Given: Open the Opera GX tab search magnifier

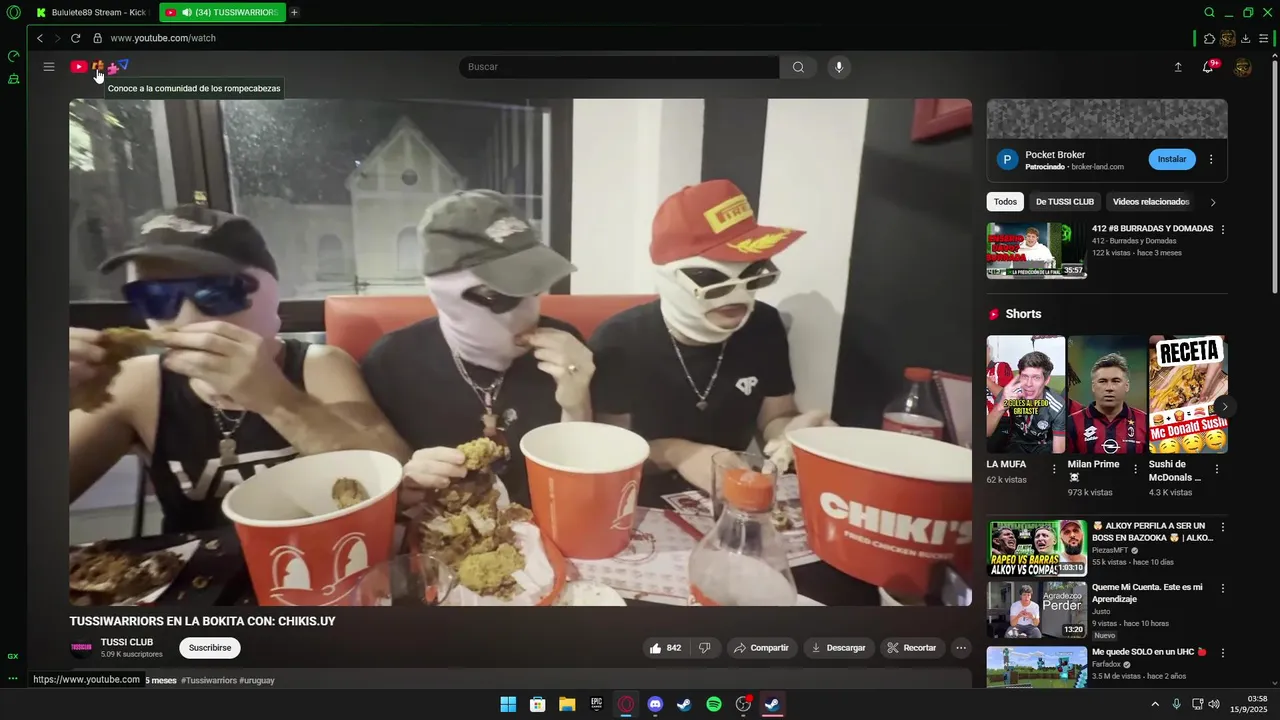Looking at the screenshot, I should coord(1210,12).
